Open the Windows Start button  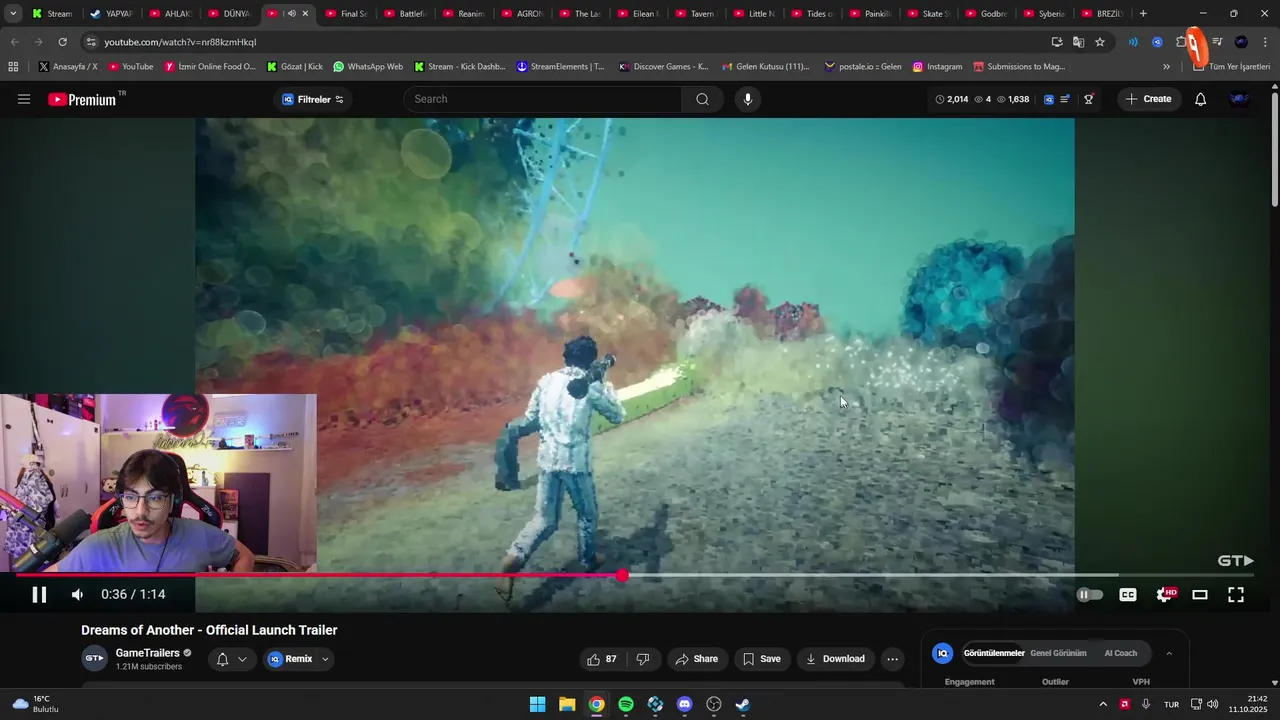[537, 704]
